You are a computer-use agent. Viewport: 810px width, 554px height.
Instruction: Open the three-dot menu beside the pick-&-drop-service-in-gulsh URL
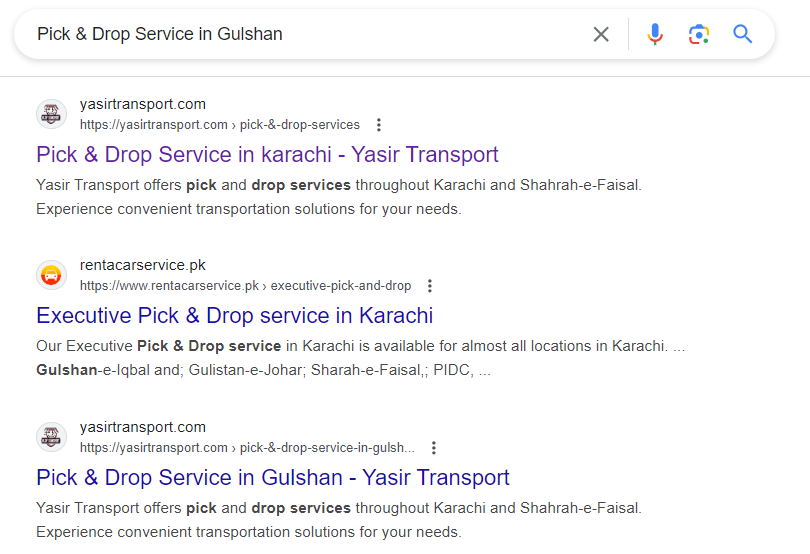[433, 448]
